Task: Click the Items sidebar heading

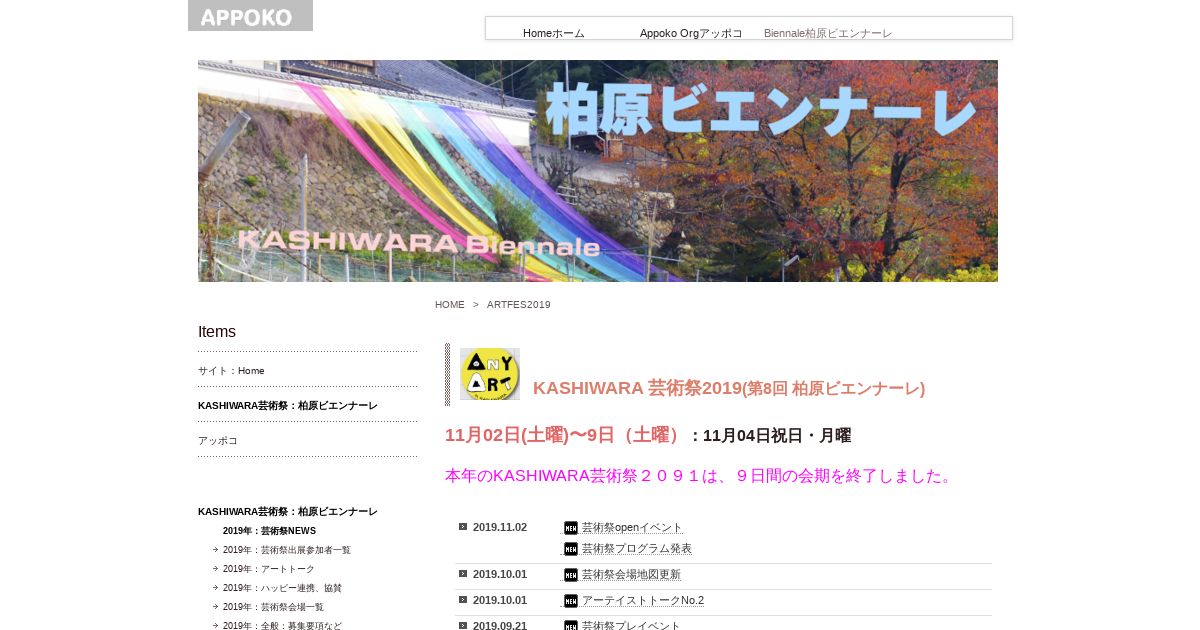Action: (x=217, y=332)
